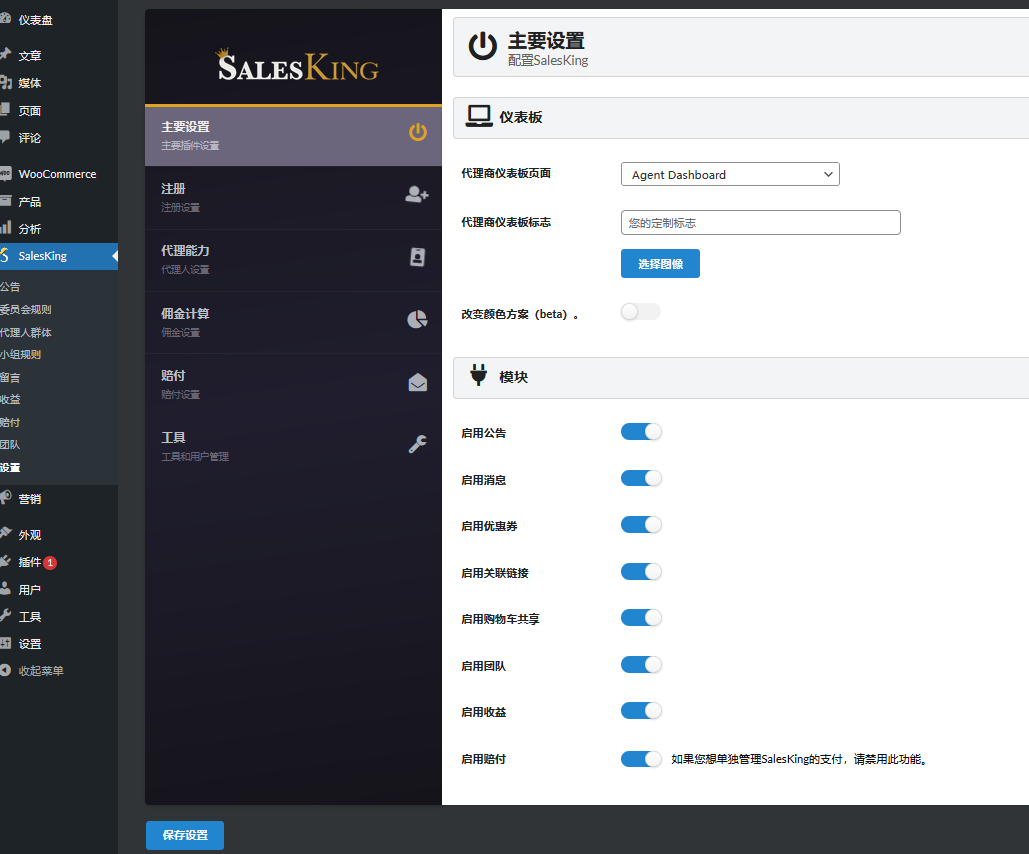Image resolution: width=1029 pixels, height=854 pixels.
Task: Click the 产品 products icon
Action: pos(5,201)
